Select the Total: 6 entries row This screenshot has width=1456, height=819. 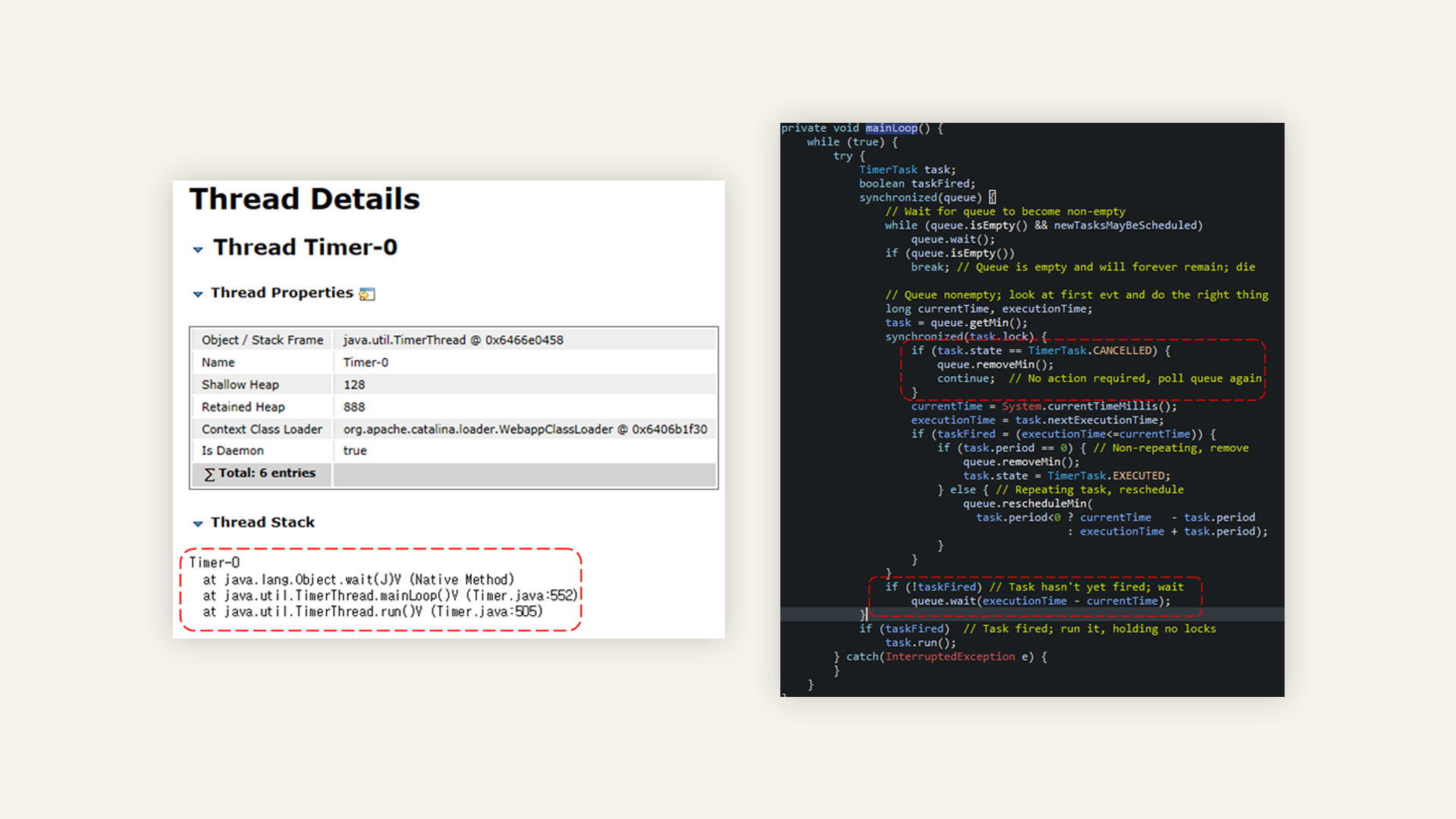[453, 474]
